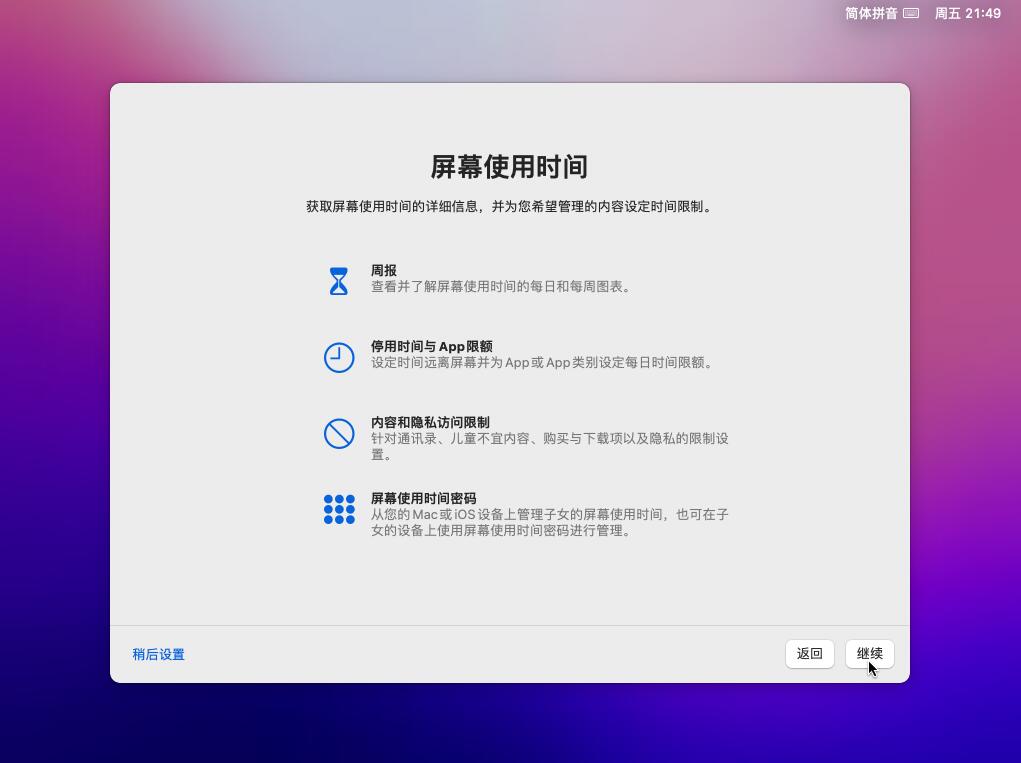1021x763 pixels.
Task: Click the 屏幕使用时间 title heading
Action: click(x=510, y=166)
